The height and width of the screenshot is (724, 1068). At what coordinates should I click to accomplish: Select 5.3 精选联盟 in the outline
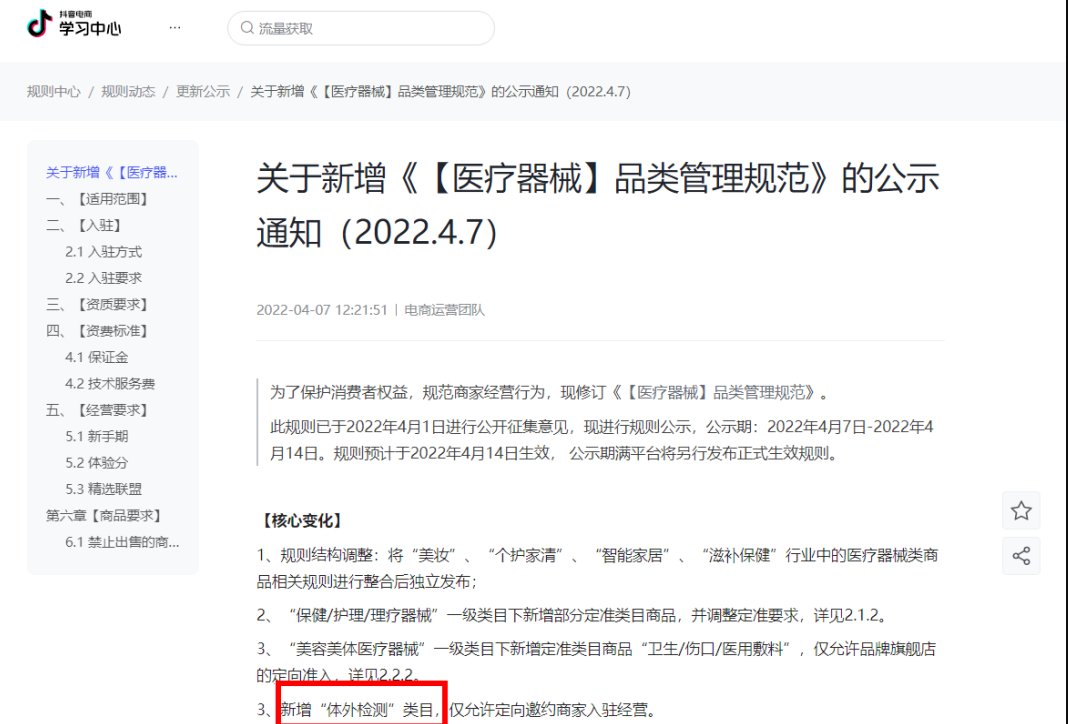click(x=103, y=489)
